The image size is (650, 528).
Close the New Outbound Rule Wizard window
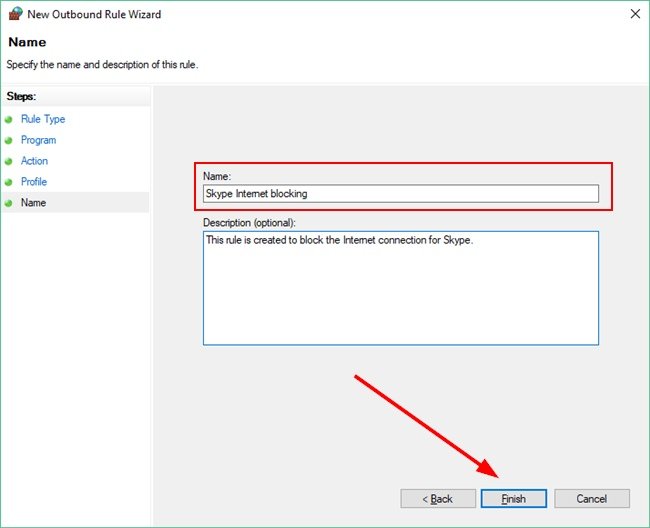[x=635, y=14]
